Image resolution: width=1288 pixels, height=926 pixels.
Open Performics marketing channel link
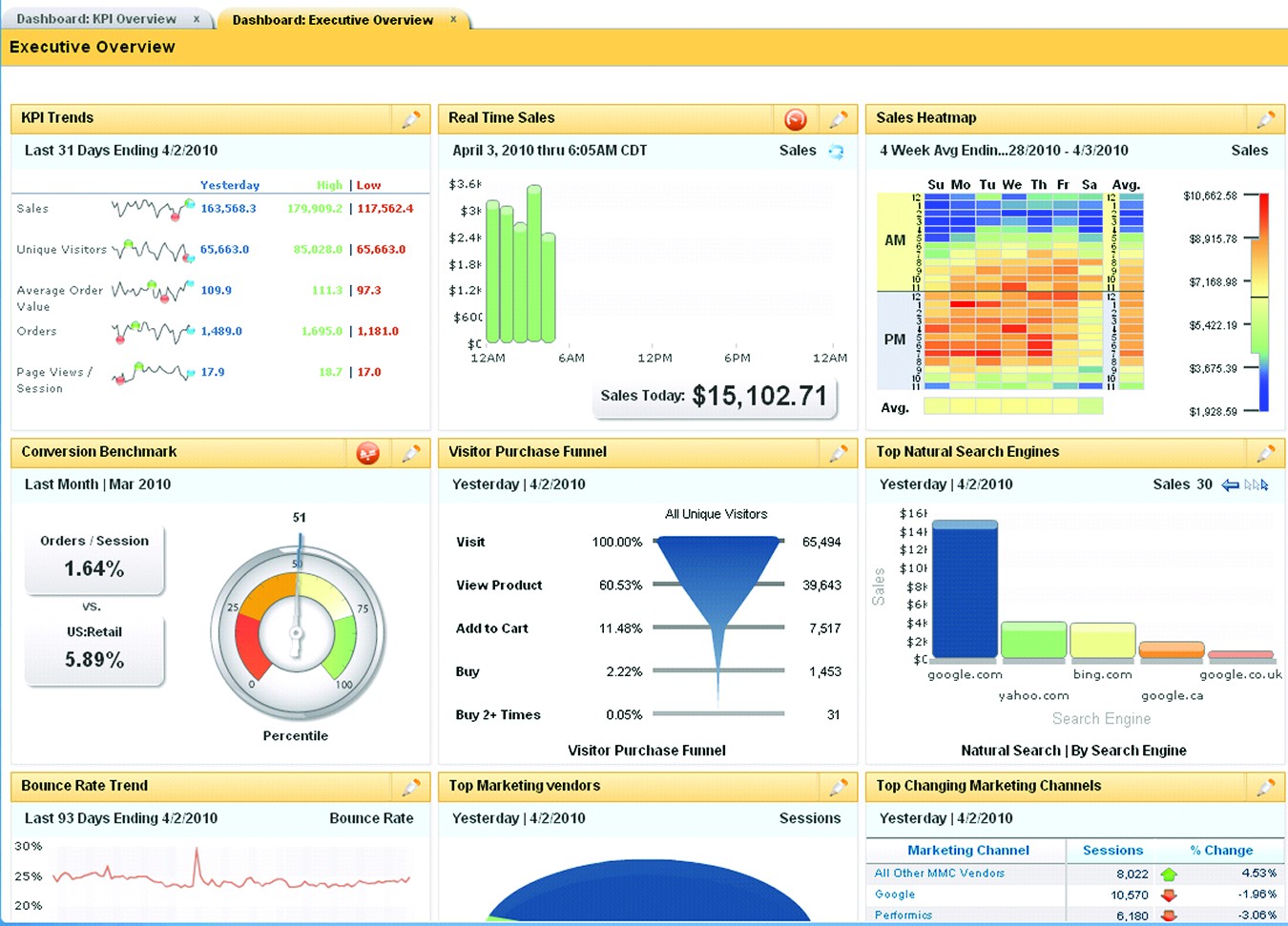(904, 916)
